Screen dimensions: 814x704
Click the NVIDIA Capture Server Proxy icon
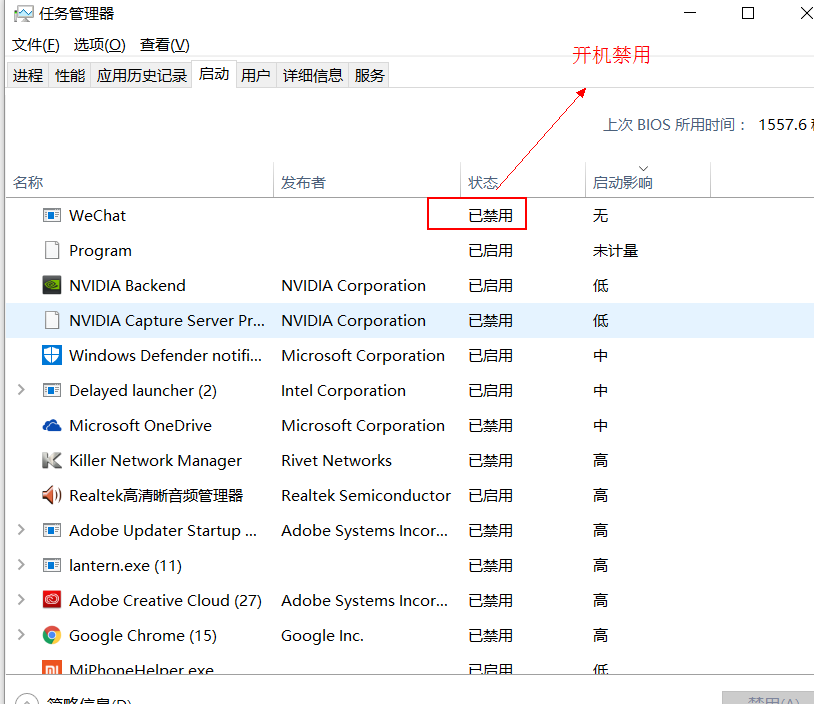[x=51, y=320]
